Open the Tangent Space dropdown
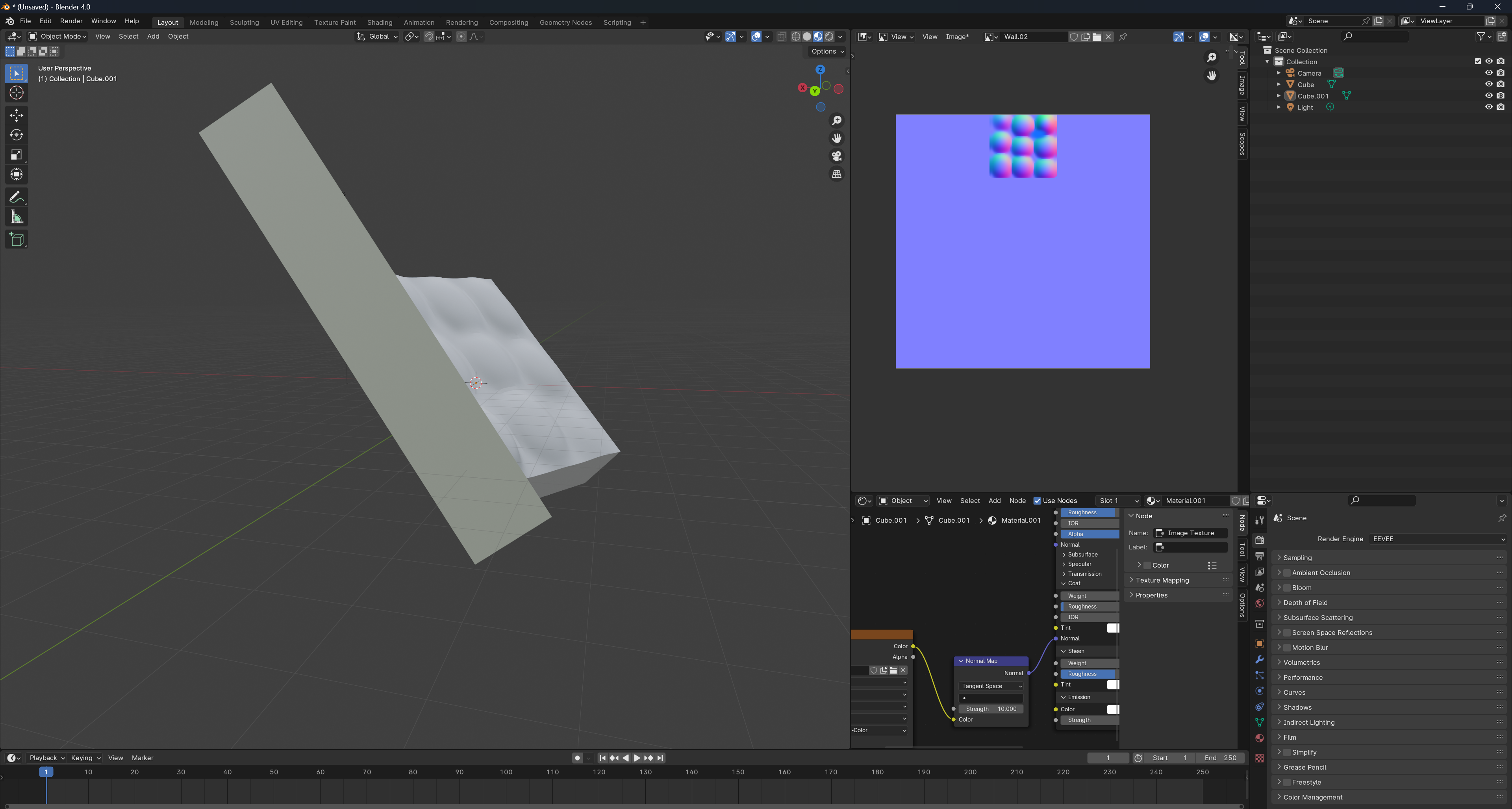1512x809 pixels. [991, 686]
